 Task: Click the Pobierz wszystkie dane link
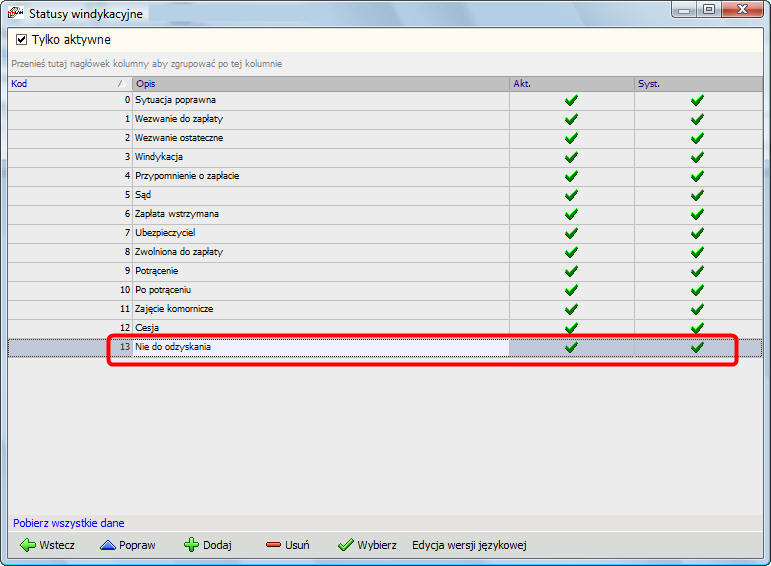(68, 523)
